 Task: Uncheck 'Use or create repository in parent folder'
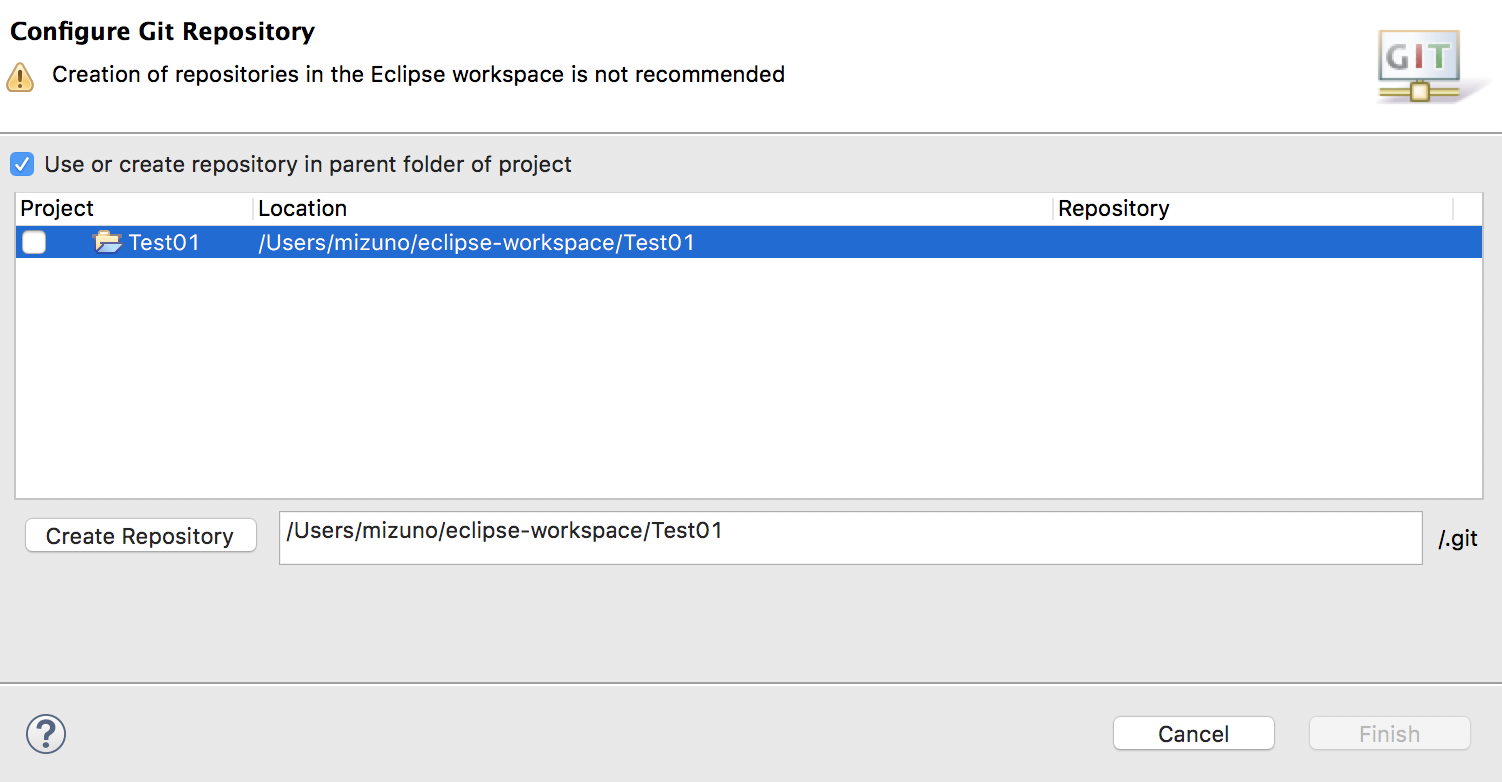click(x=22, y=164)
